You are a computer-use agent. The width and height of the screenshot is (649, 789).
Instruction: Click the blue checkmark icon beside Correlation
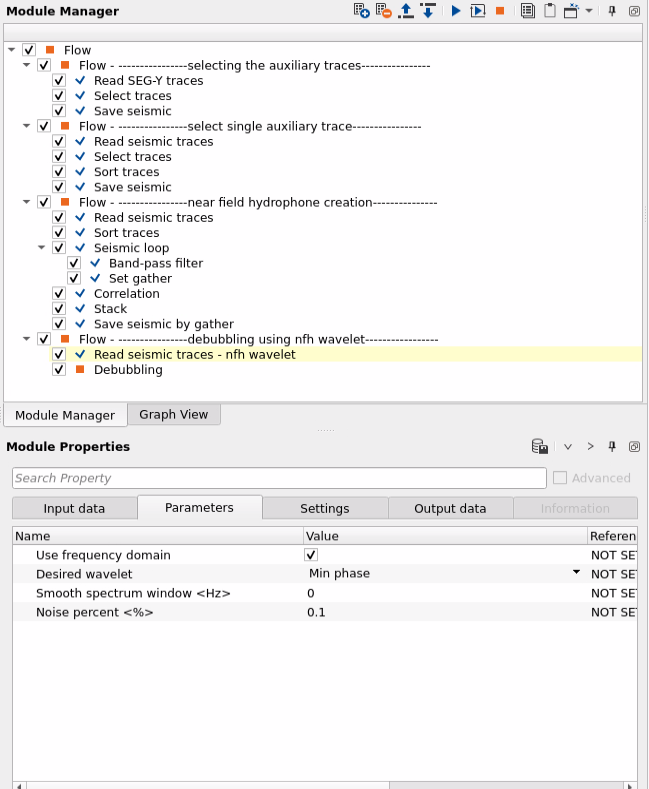click(x=80, y=293)
